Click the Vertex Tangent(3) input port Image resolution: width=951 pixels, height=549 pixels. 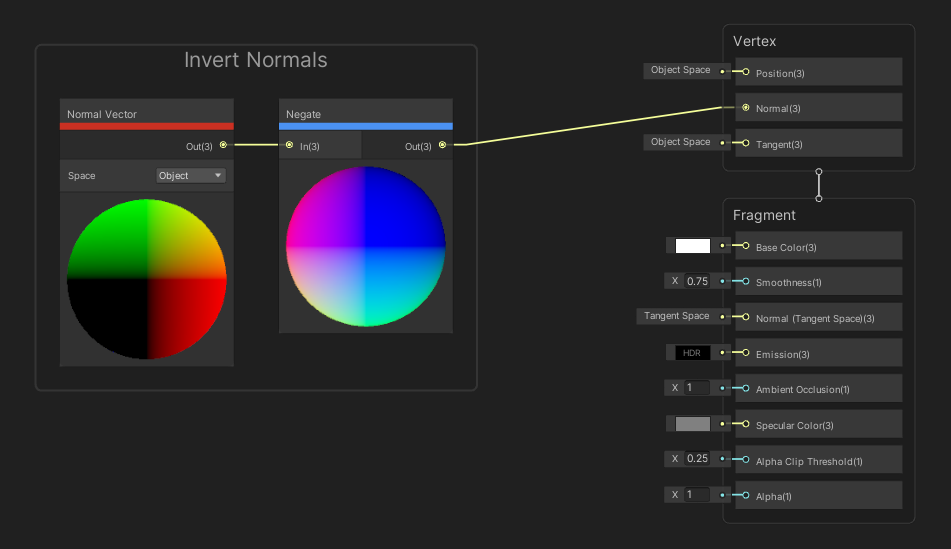pos(746,144)
